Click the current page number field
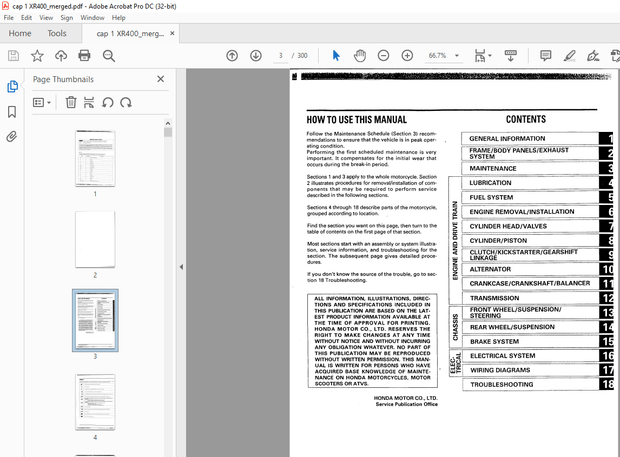620x457 pixels. [x=281, y=56]
